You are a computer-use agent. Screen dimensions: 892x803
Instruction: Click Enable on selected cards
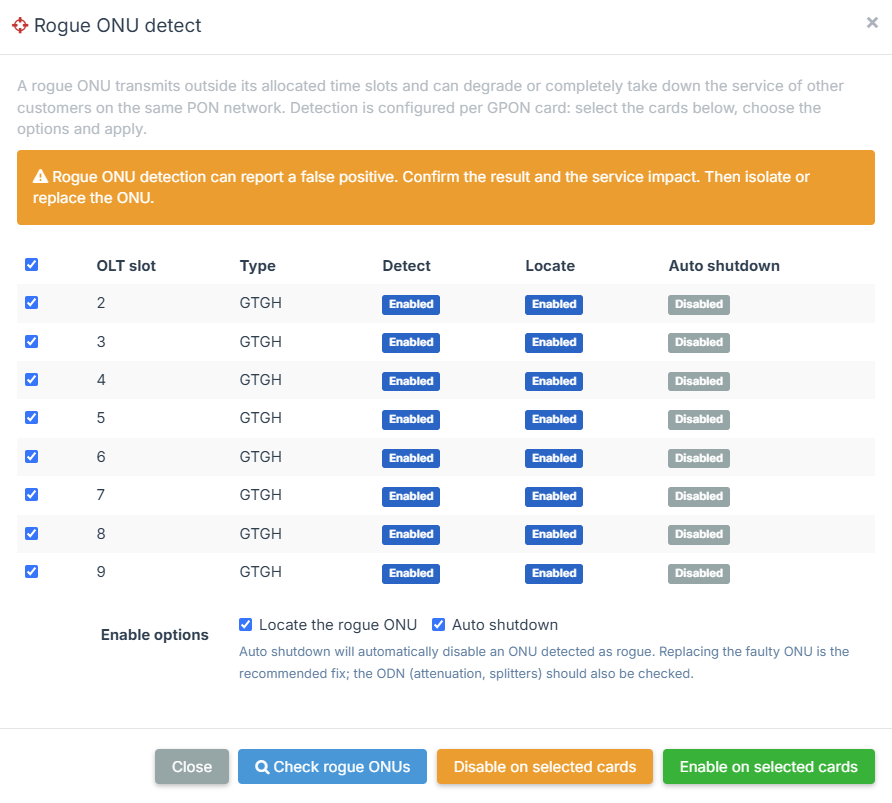pyautogui.click(x=769, y=767)
